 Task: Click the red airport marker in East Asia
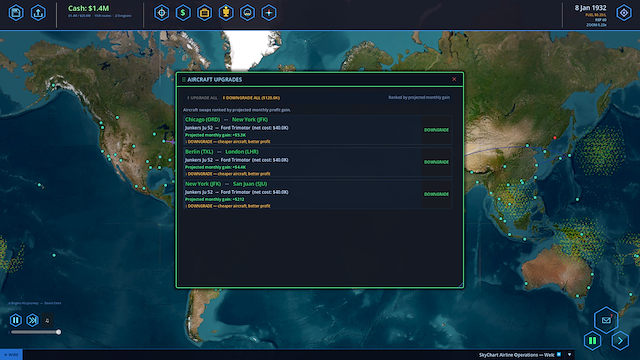coord(555,138)
